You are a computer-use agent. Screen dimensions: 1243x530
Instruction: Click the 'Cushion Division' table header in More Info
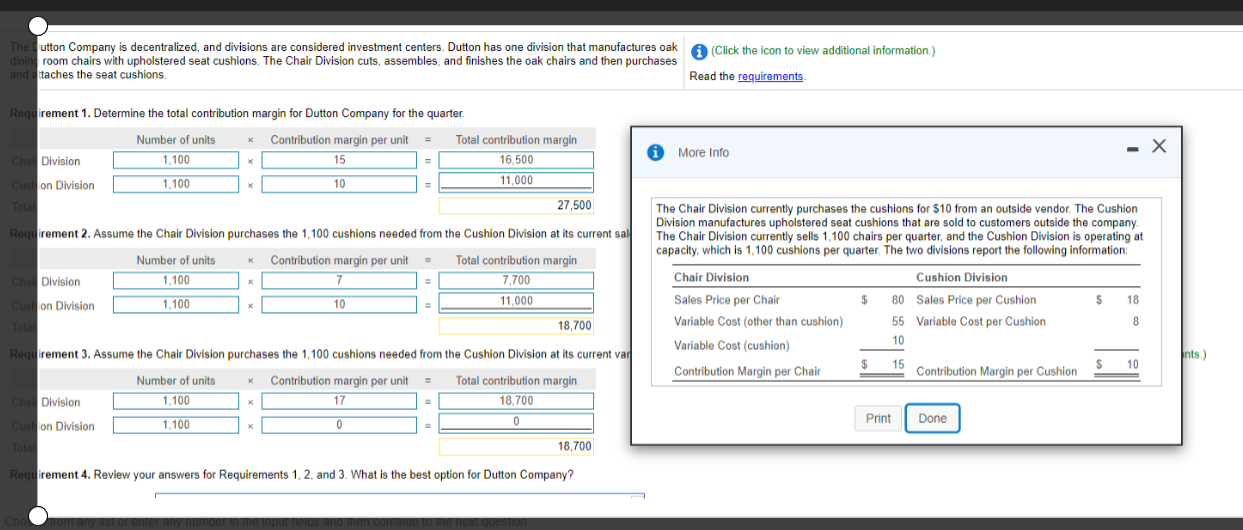(x=962, y=278)
